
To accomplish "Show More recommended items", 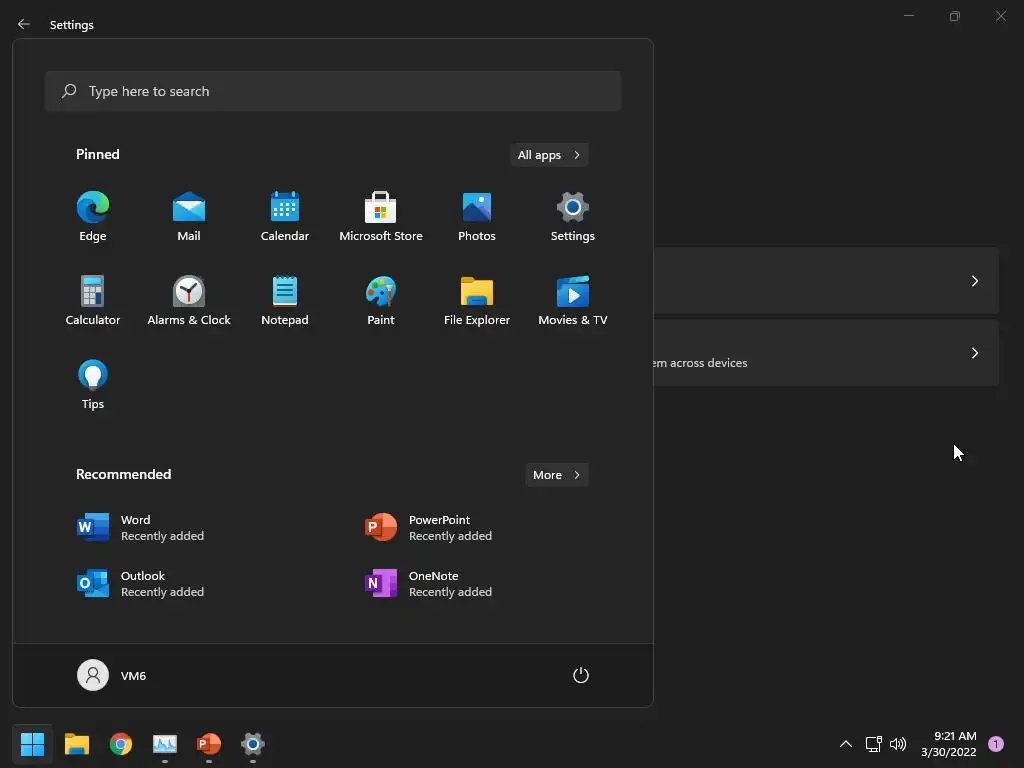I will (556, 475).
